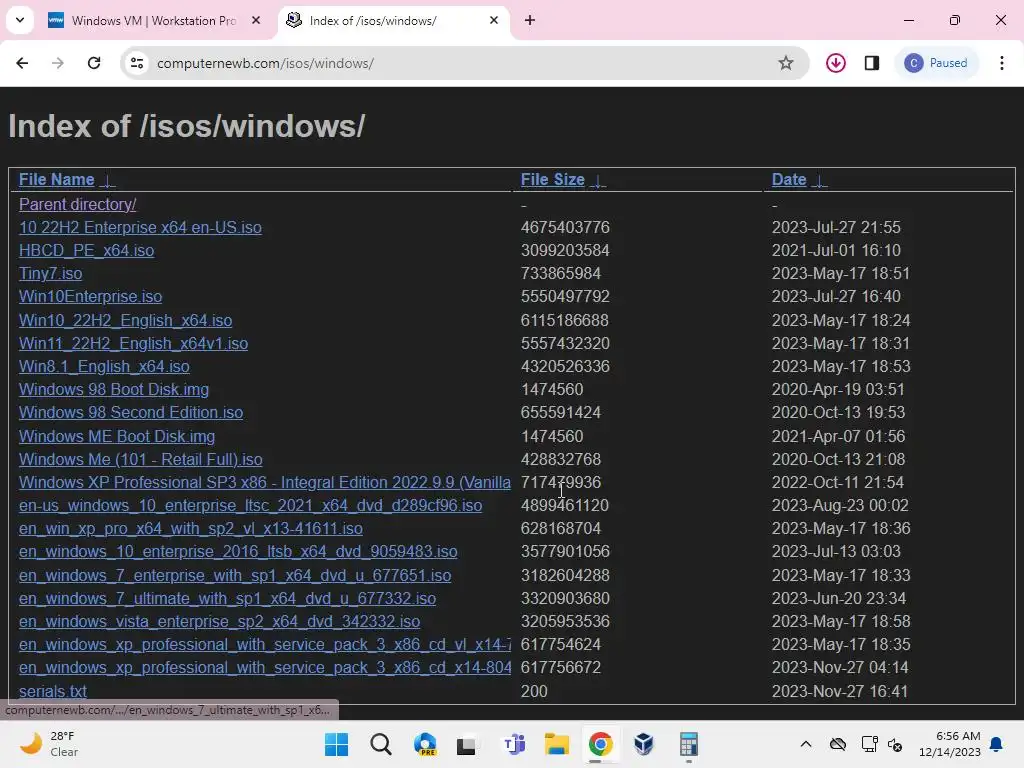Click file size value 4675403776

[565, 227]
